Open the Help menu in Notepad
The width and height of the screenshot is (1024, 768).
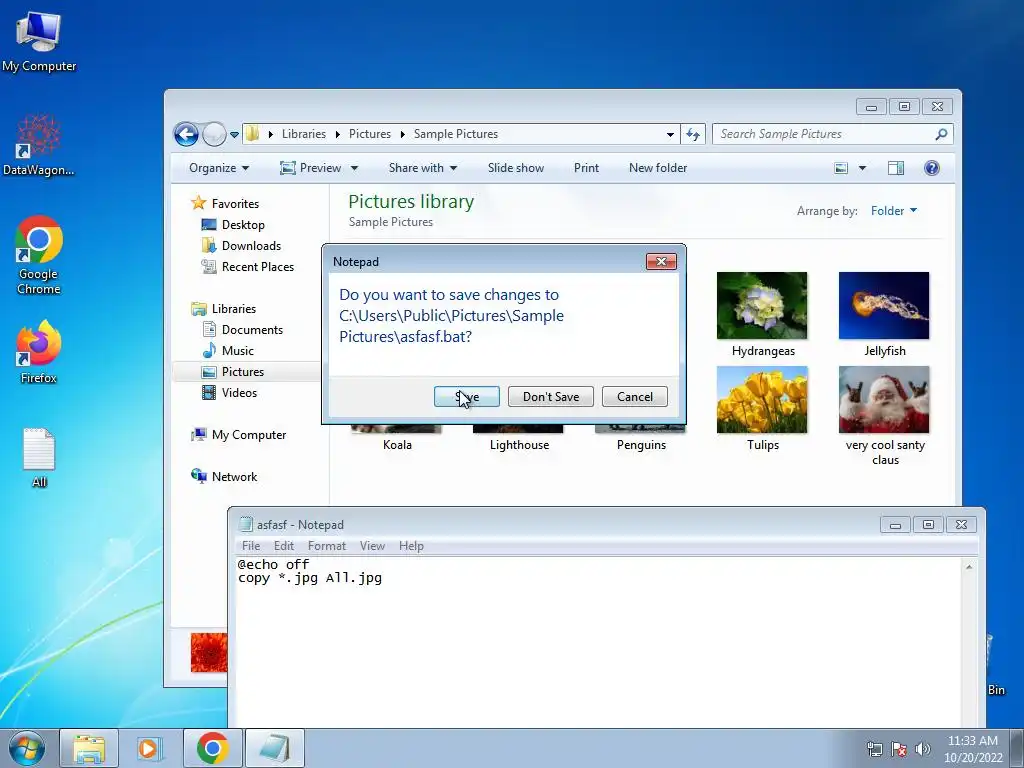tap(411, 546)
